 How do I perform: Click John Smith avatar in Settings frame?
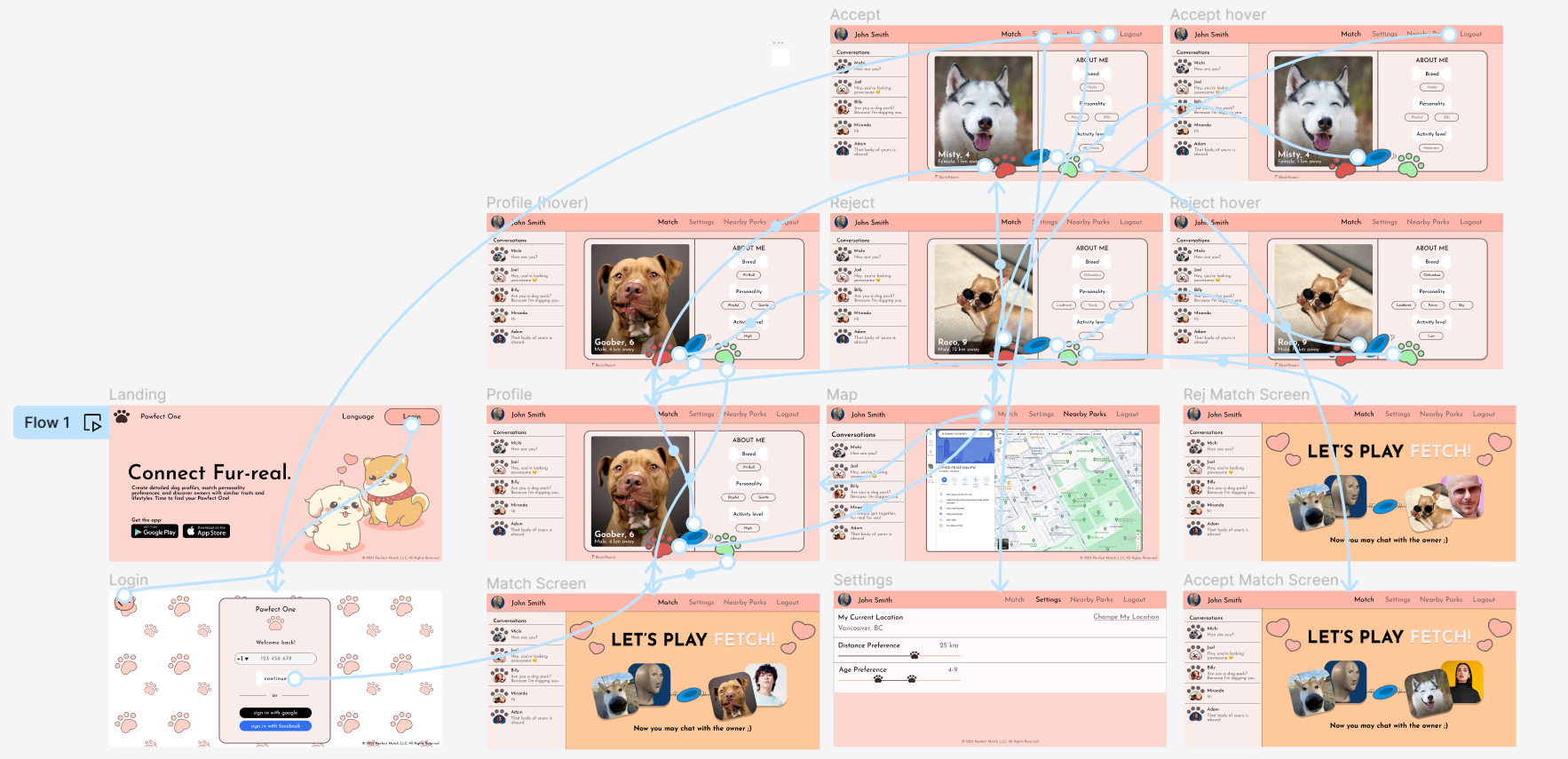845,600
